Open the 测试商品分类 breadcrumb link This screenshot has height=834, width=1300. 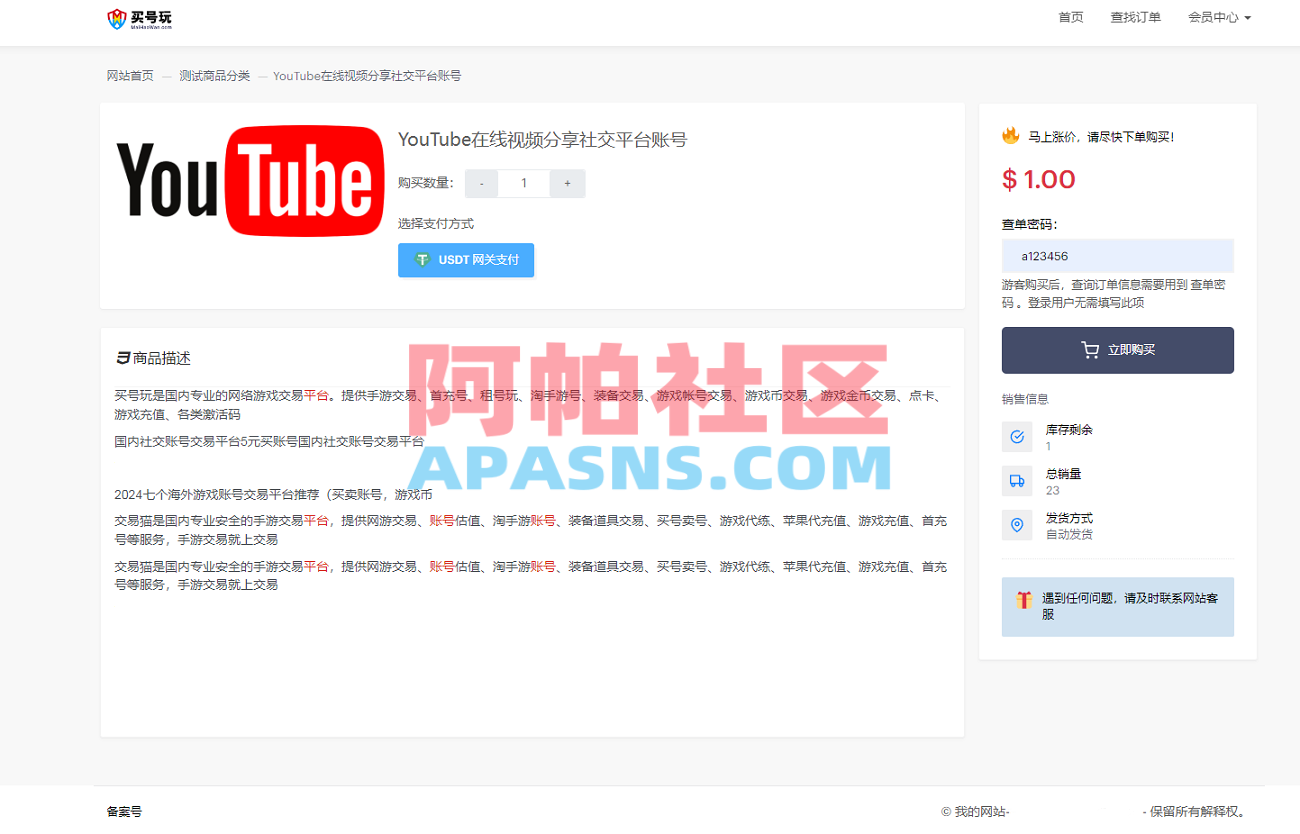tap(214, 75)
